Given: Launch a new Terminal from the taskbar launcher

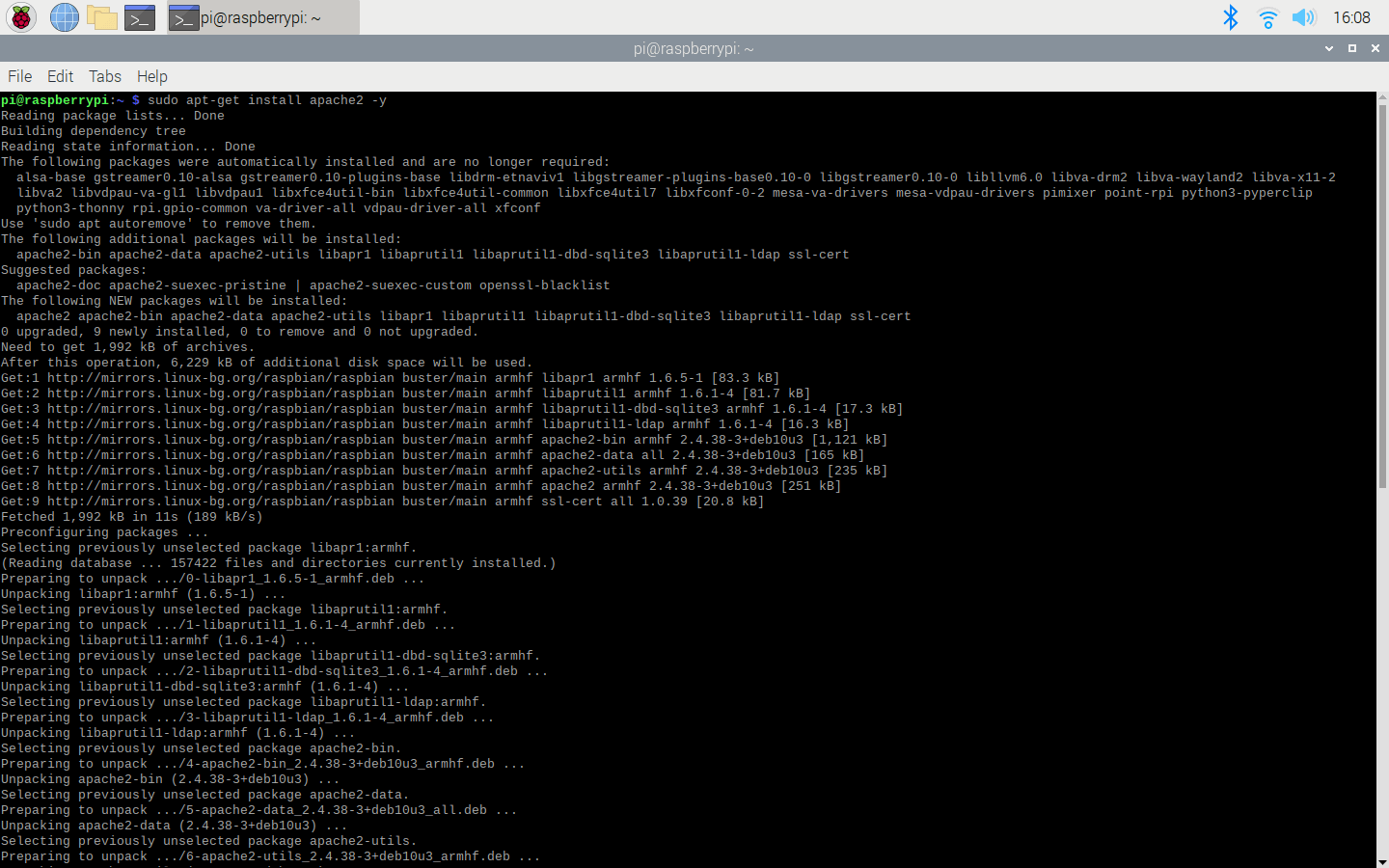Looking at the screenshot, I should pyautogui.click(x=139, y=16).
